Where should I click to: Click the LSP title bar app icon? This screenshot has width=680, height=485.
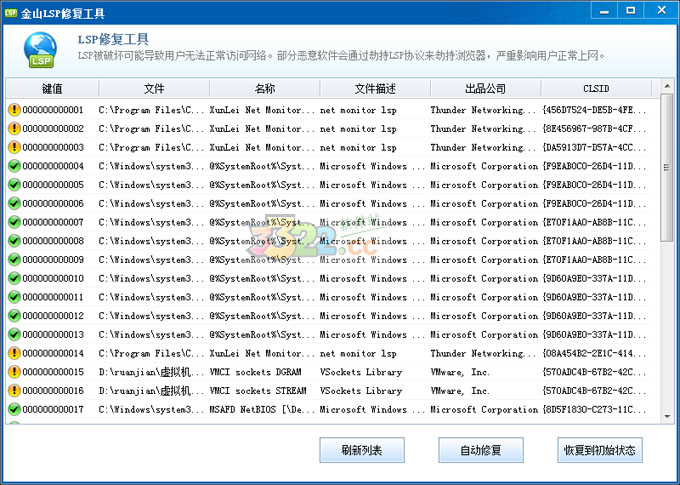(x=10, y=13)
